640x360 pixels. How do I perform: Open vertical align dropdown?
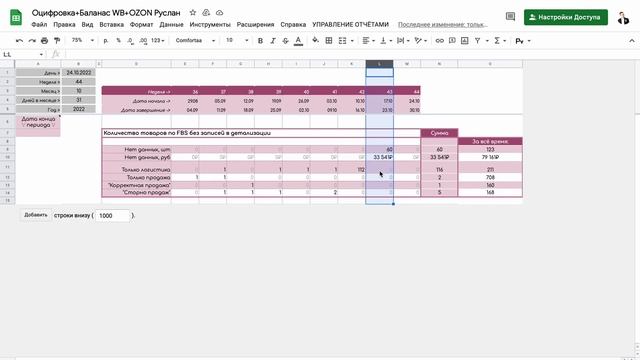(x=386, y=40)
